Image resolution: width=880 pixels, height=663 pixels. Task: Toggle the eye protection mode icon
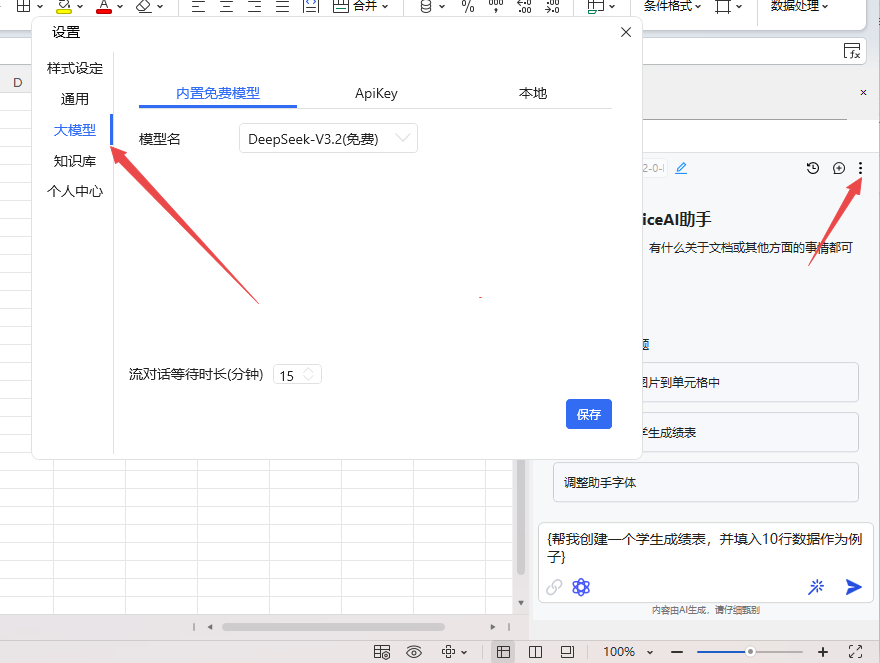click(414, 651)
